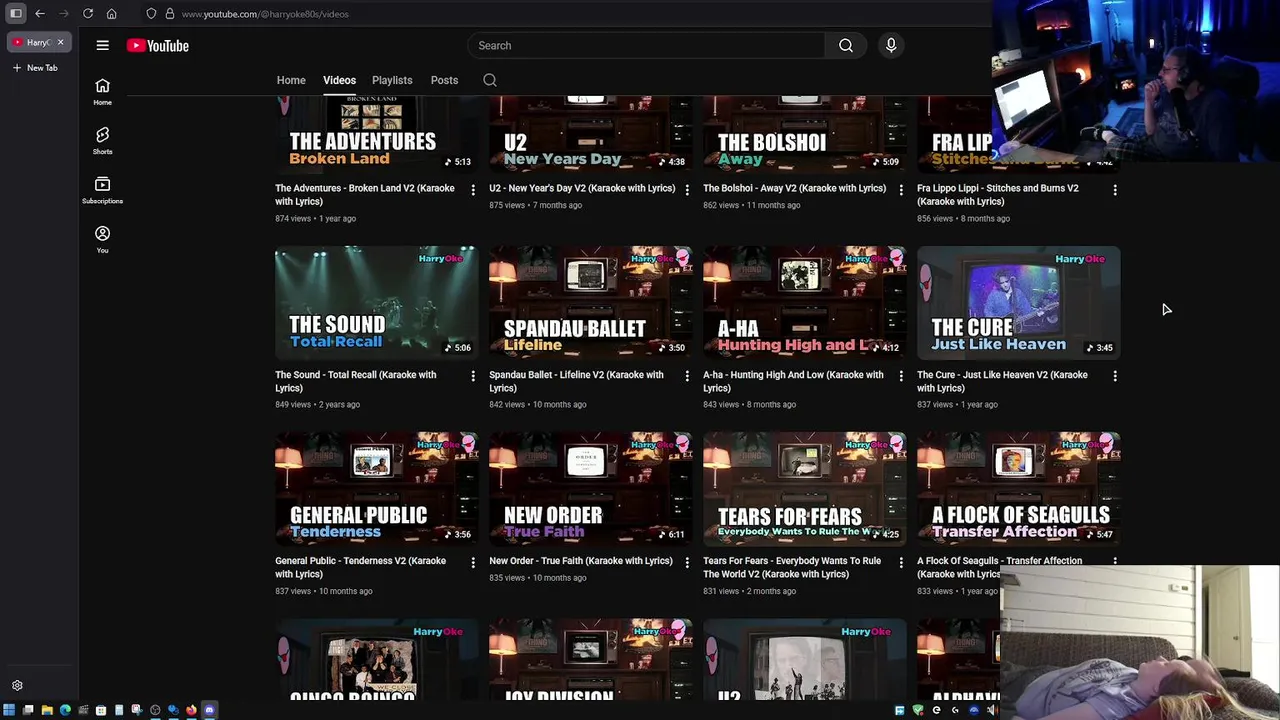Open more options for Tears For Fears video
The width and height of the screenshot is (1280, 720).
[901, 563]
